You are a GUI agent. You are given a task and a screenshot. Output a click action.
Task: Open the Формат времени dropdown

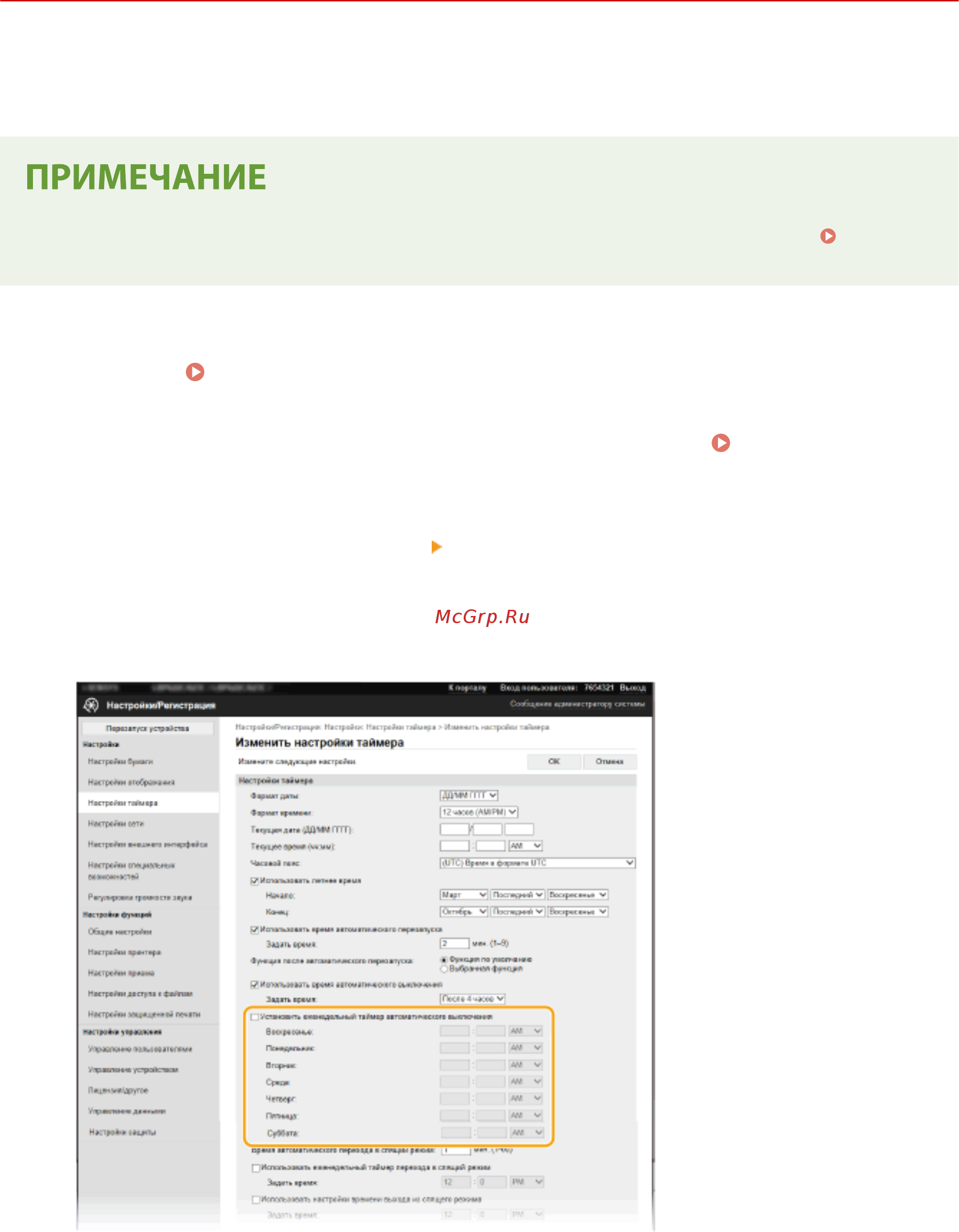pyautogui.click(x=479, y=812)
